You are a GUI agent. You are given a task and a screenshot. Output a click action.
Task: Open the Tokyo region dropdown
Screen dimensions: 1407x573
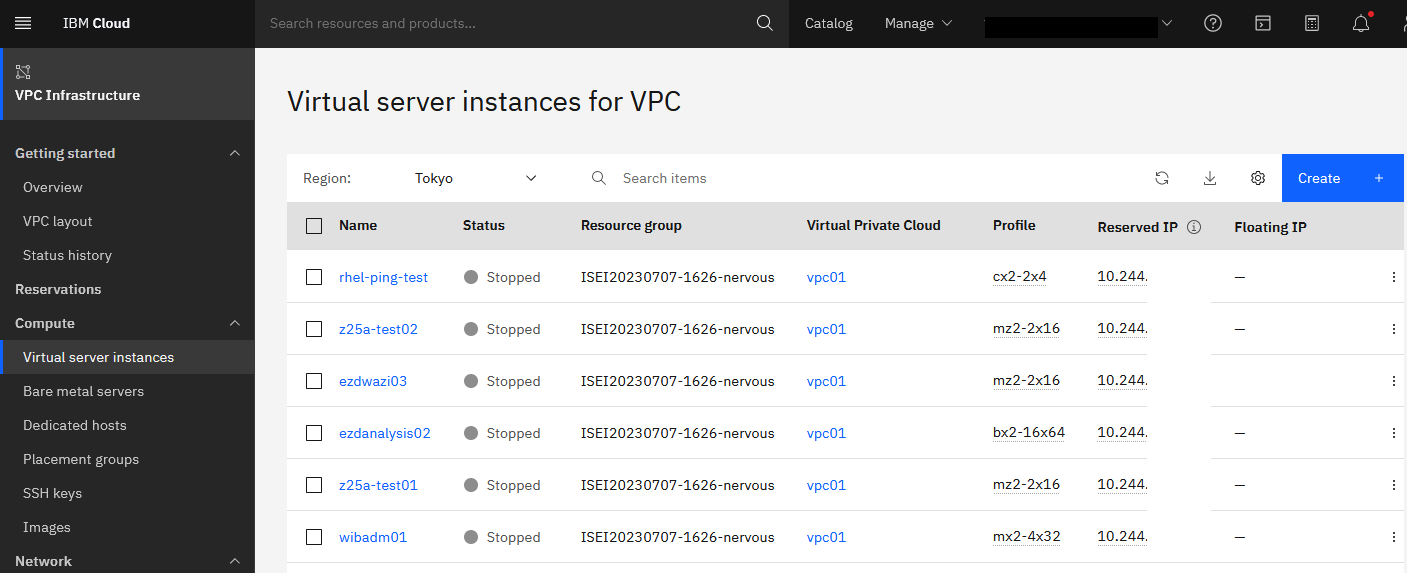(x=476, y=178)
